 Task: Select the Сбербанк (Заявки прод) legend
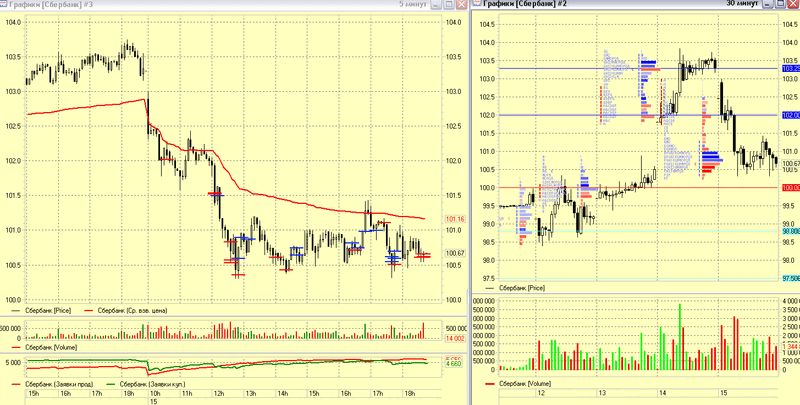pos(55,384)
